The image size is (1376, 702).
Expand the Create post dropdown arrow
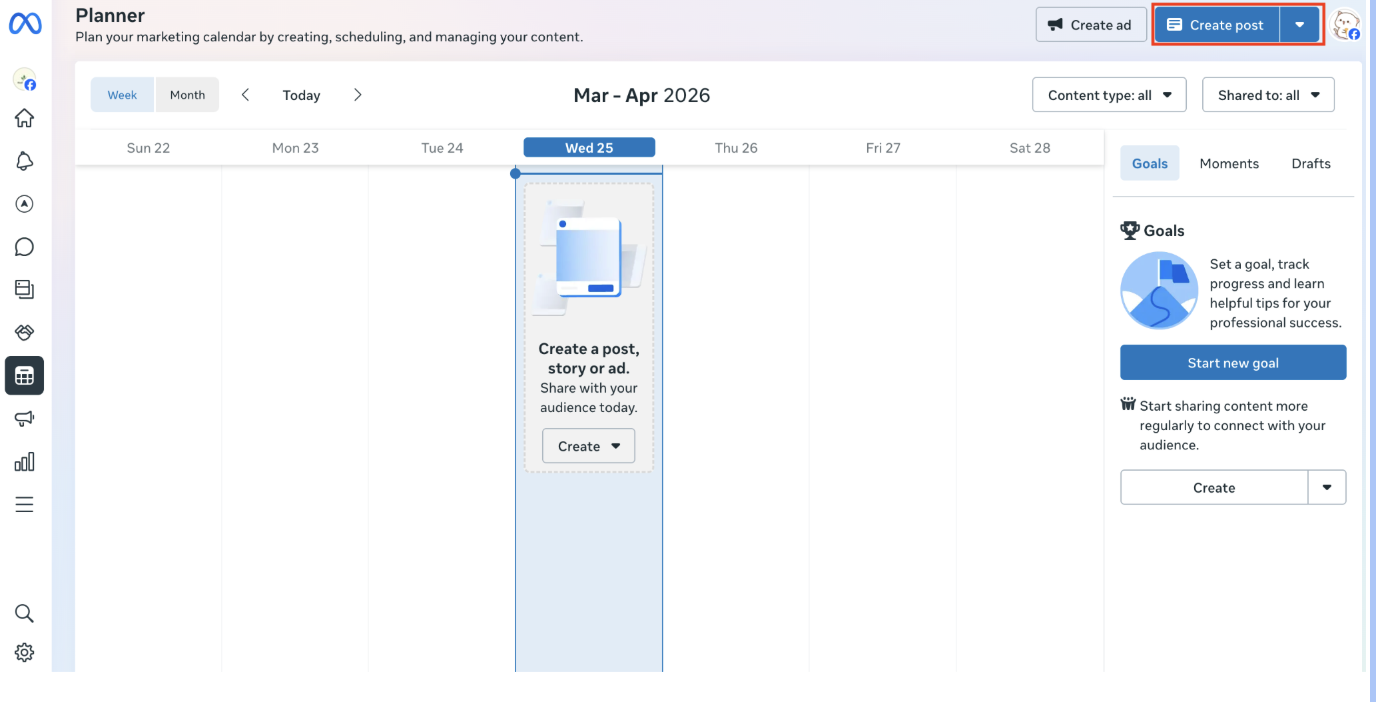coord(1300,25)
